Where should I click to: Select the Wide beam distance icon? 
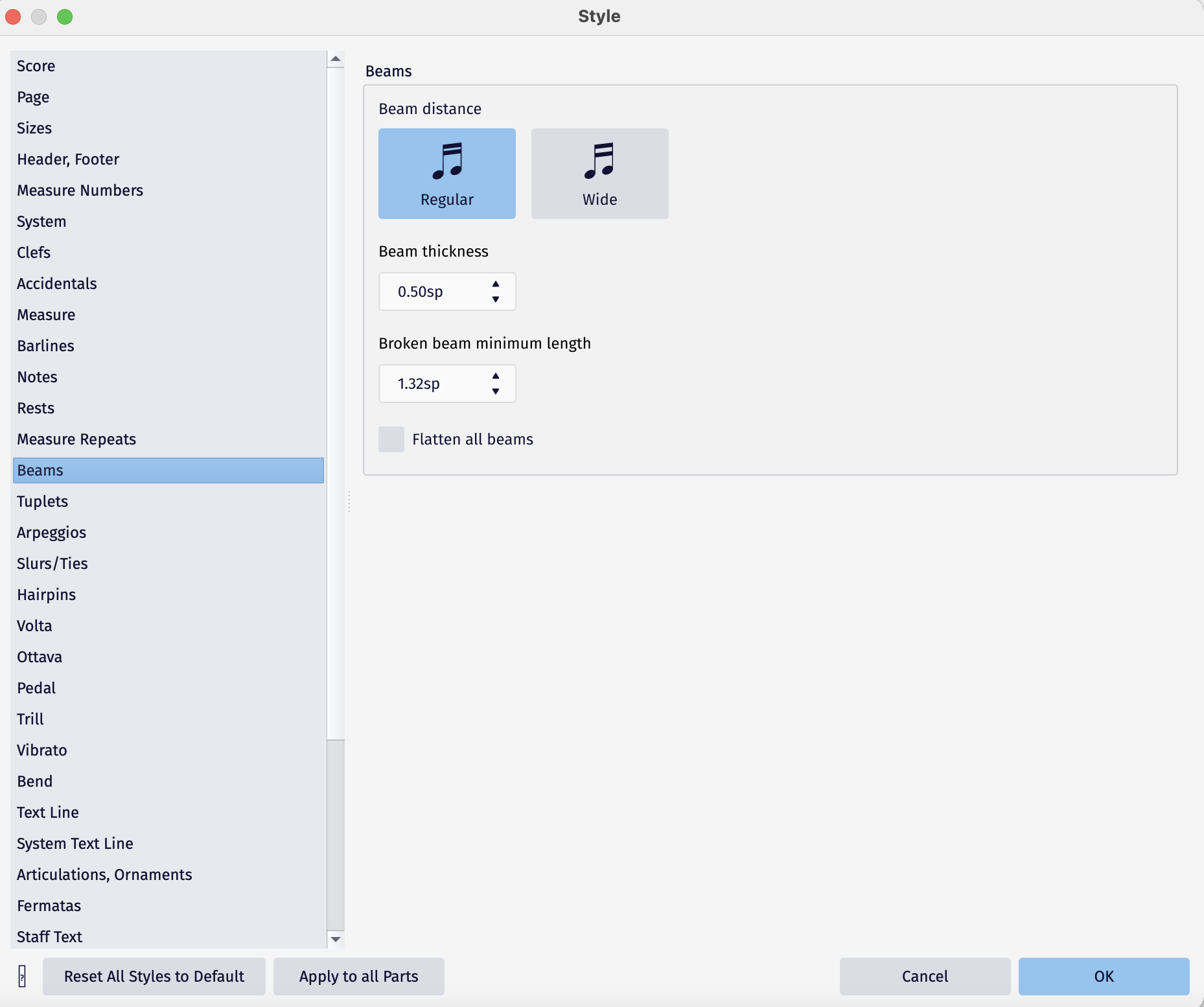[599, 173]
